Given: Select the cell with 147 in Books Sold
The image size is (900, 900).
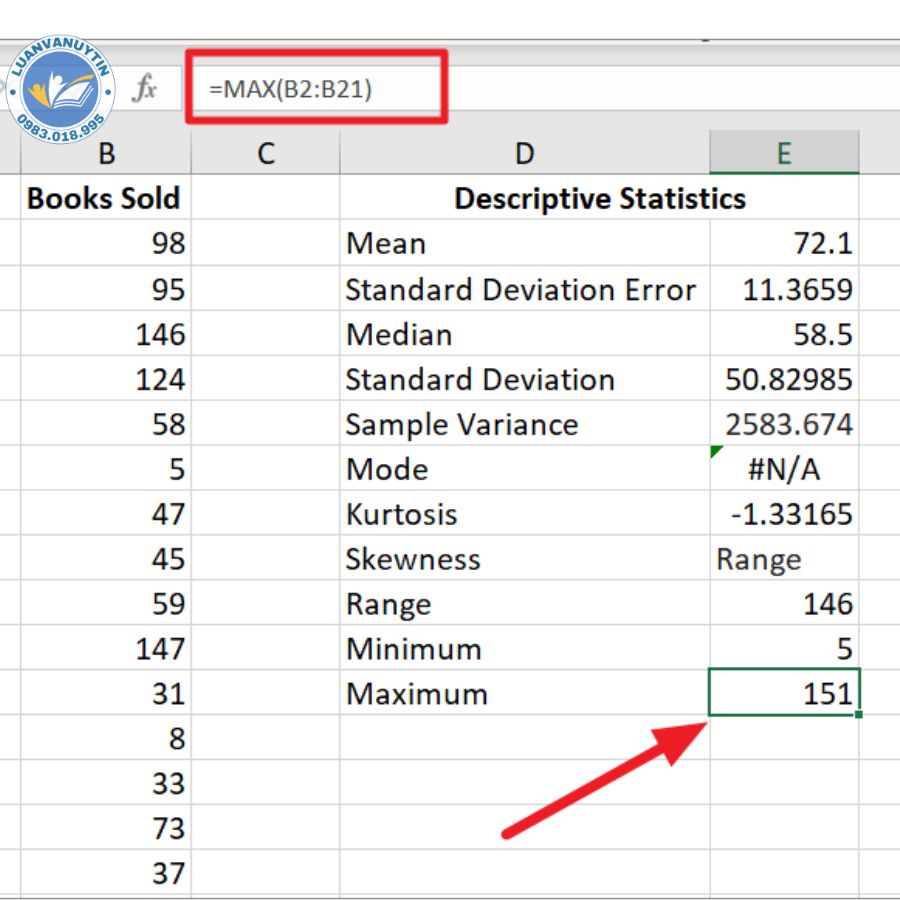Looking at the screenshot, I should [x=105, y=649].
